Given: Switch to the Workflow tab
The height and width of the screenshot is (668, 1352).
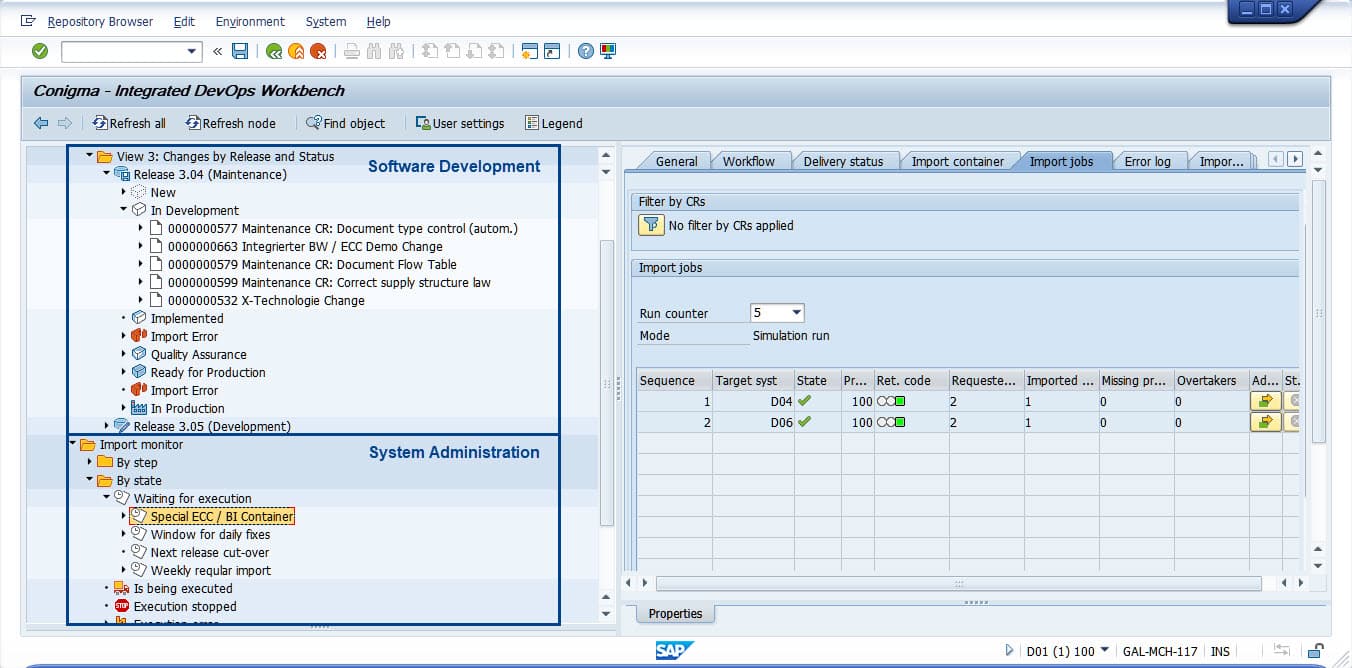Looking at the screenshot, I should (x=749, y=161).
